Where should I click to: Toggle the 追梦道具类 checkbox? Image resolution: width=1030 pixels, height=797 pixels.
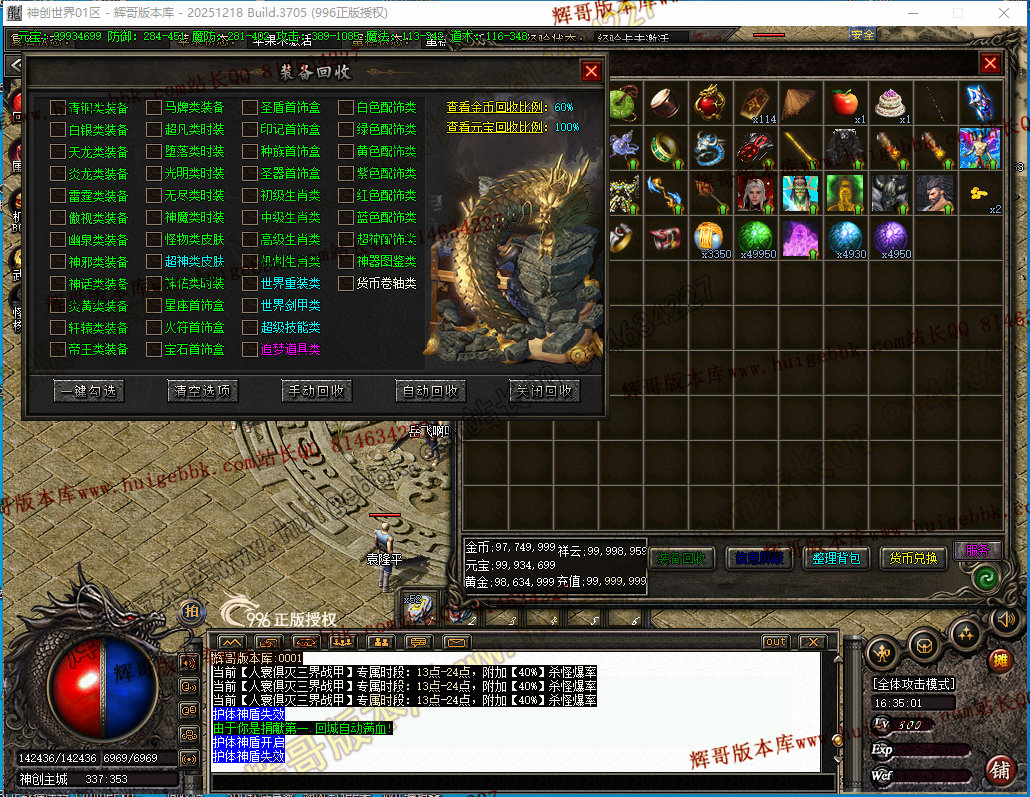250,350
